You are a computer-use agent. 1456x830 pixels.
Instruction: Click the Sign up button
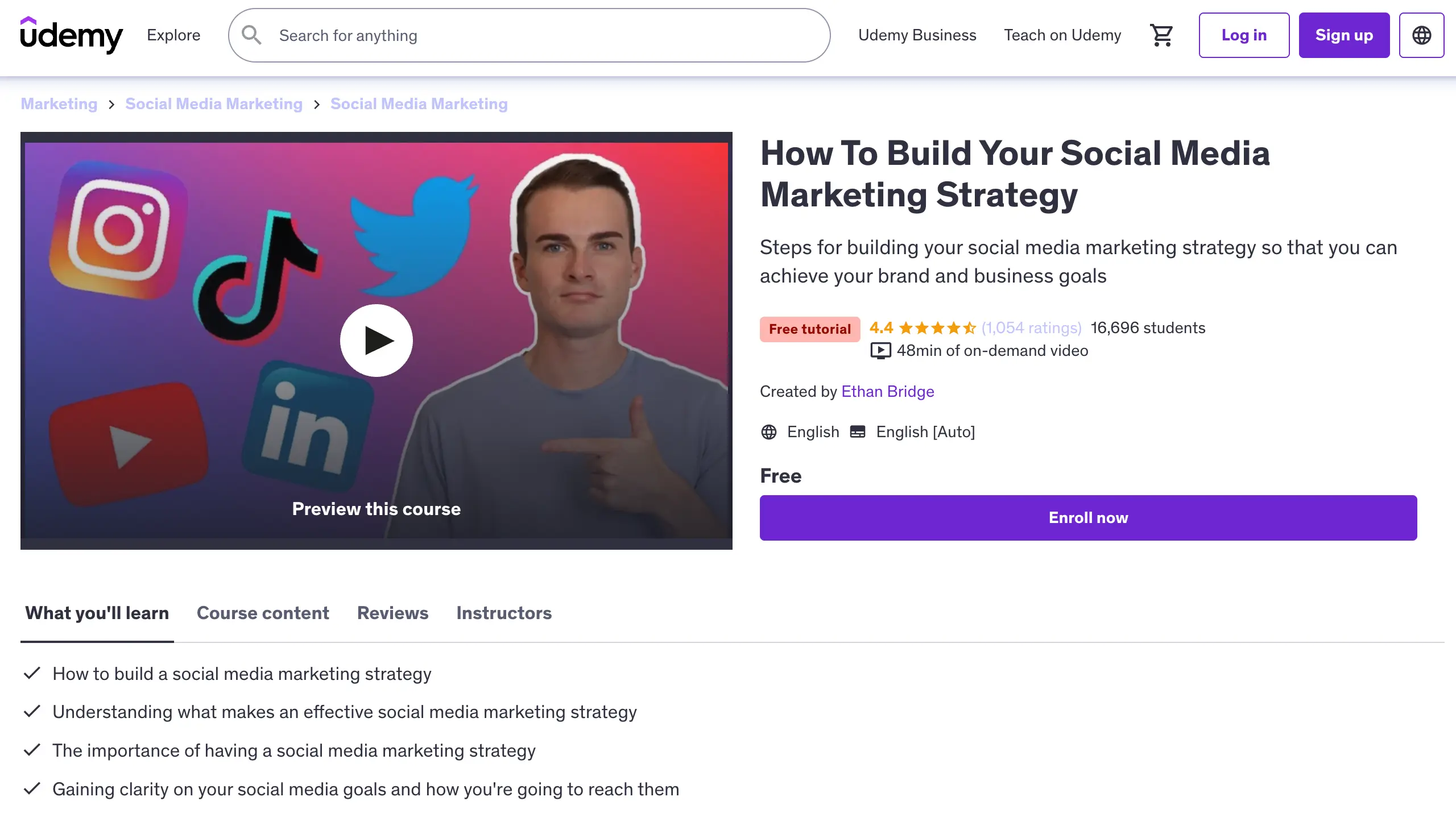tap(1343, 35)
